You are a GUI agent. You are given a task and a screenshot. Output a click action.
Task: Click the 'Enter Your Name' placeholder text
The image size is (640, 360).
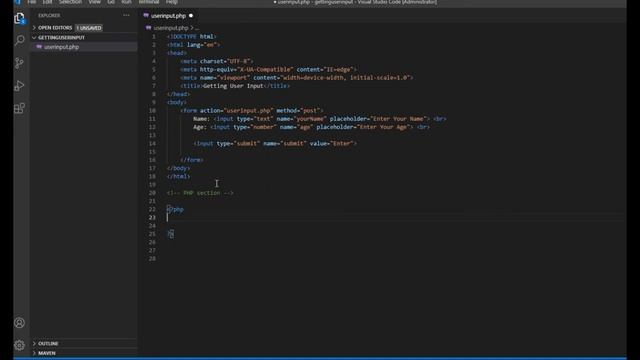click(x=398, y=119)
